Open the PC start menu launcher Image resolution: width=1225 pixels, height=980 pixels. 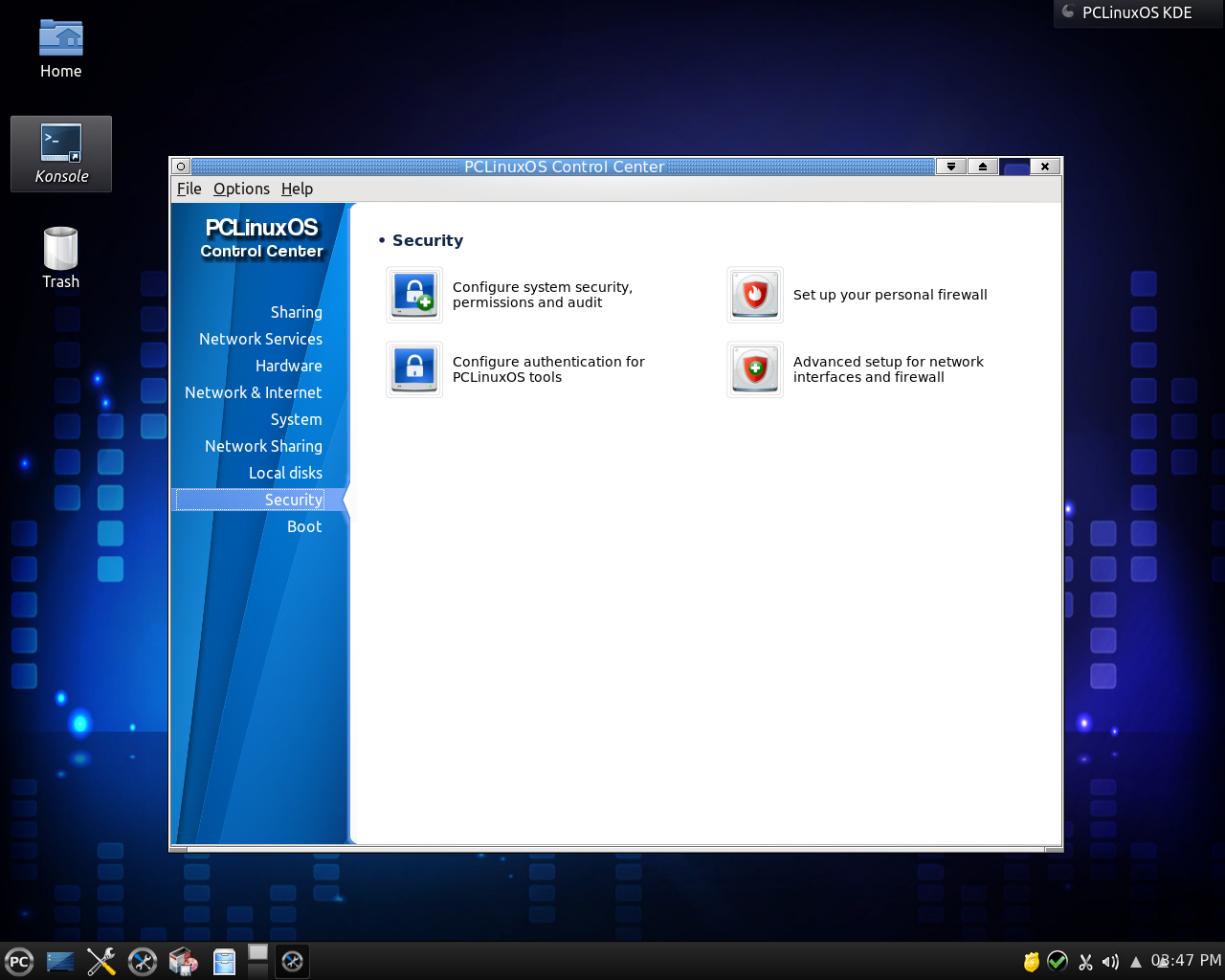pyautogui.click(x=19, y=962)
